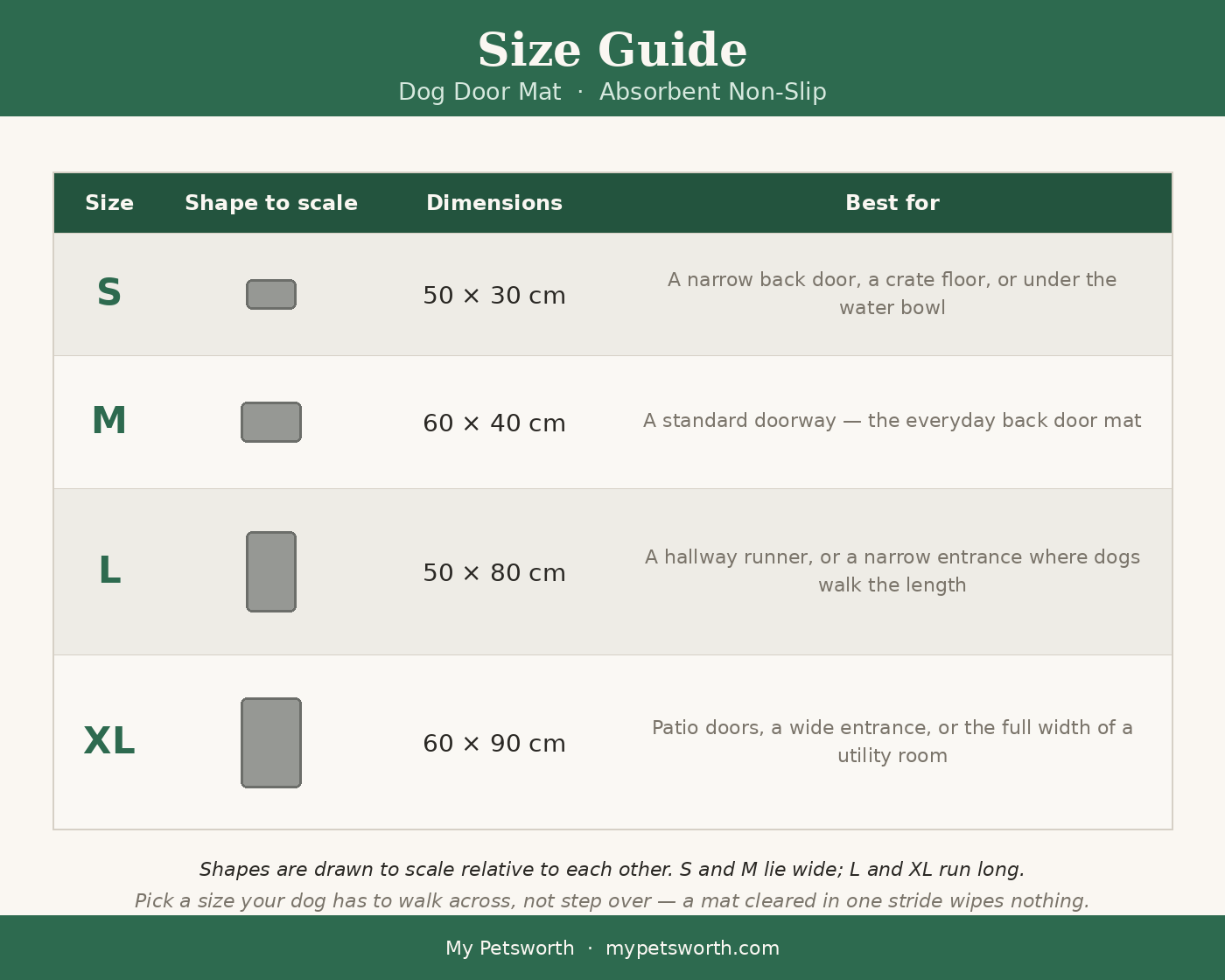The width and height of the screenshot is (1225, 980).
Task: Click the '60 × 90 cm' dimension cell
Action: tap(494, 745)
